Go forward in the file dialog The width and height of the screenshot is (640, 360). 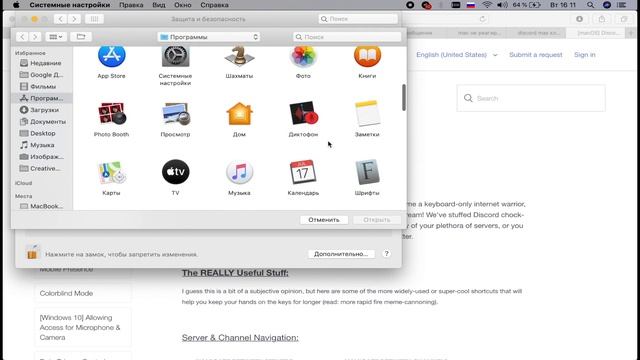pyautogui.click(x=35, y=37)
